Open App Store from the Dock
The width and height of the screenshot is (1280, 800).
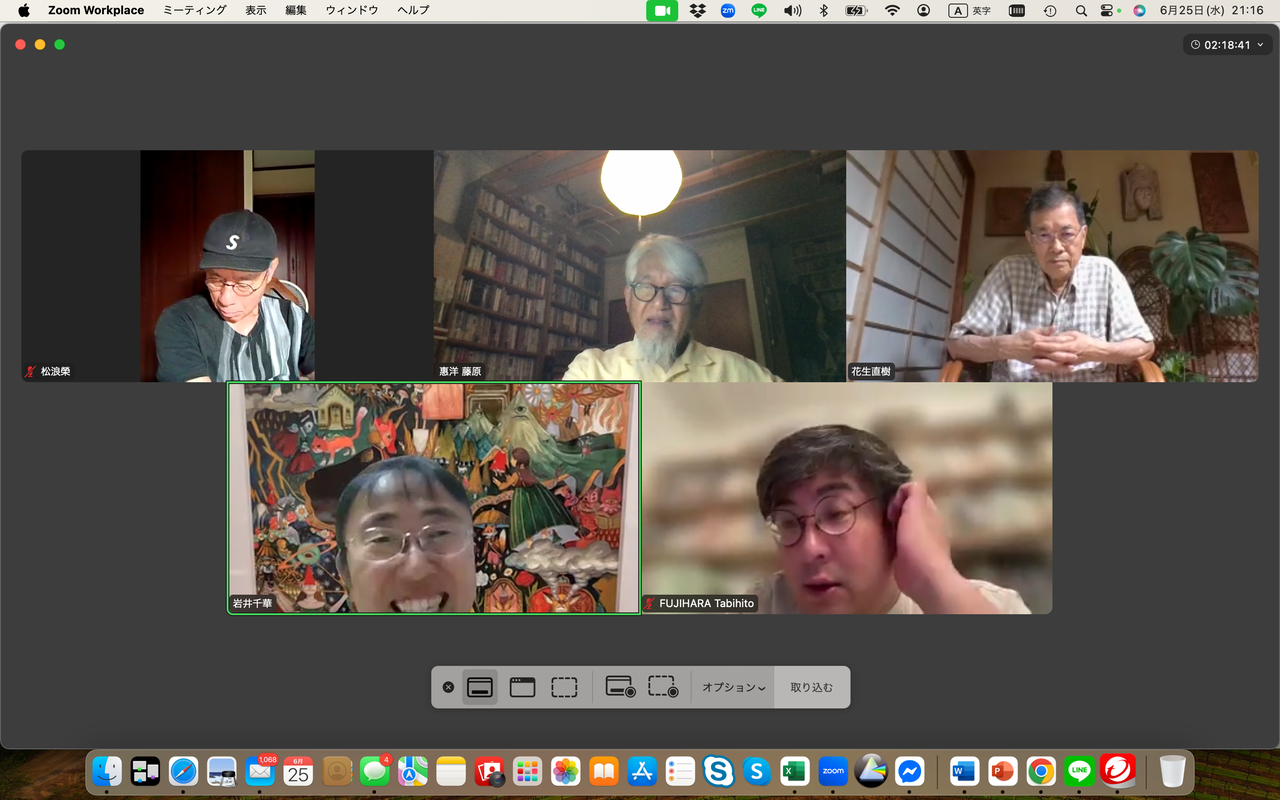coord(642,771)
